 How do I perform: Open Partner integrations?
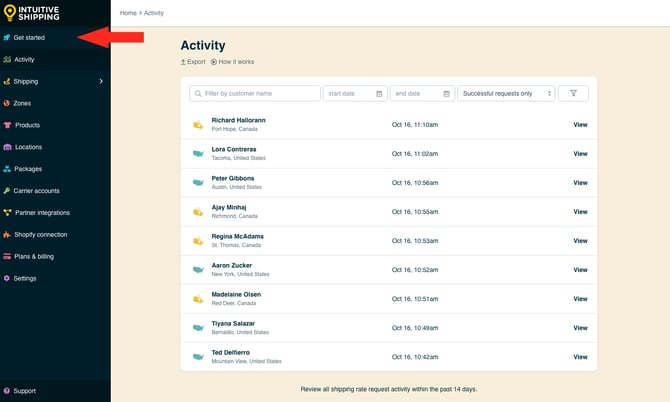pos(42,213)
